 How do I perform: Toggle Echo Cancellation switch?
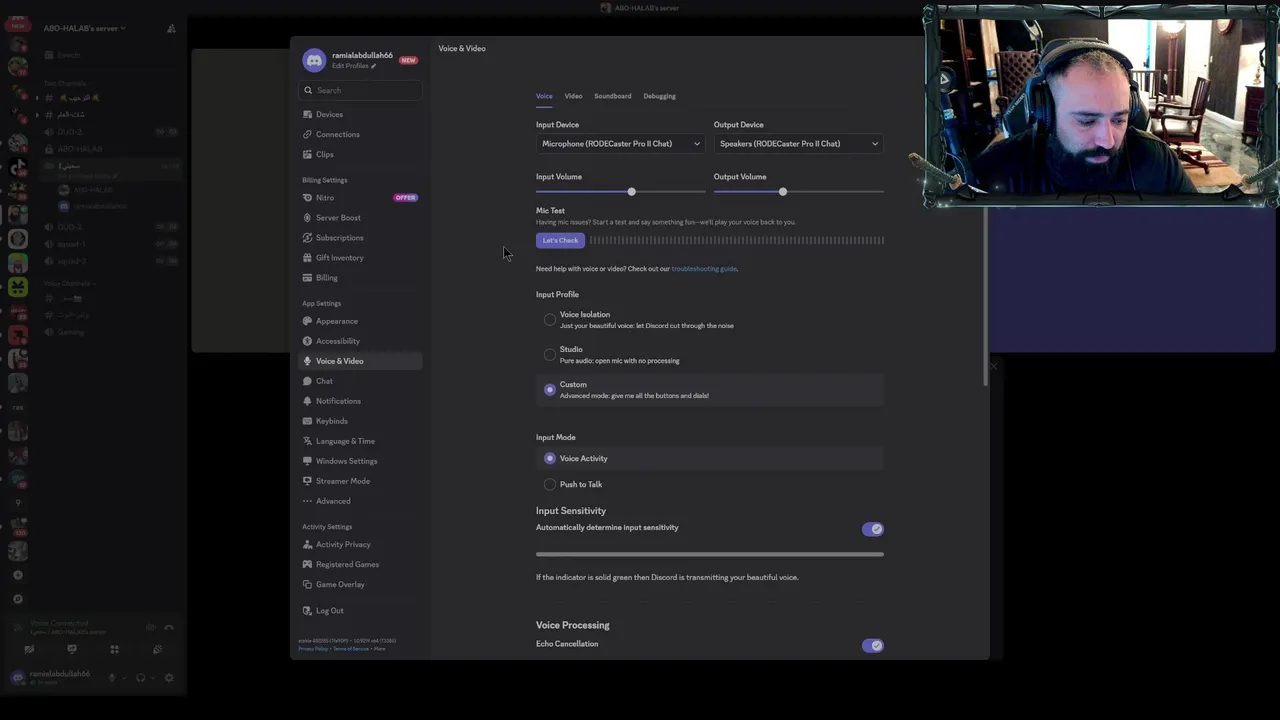[x=873, y=645]
